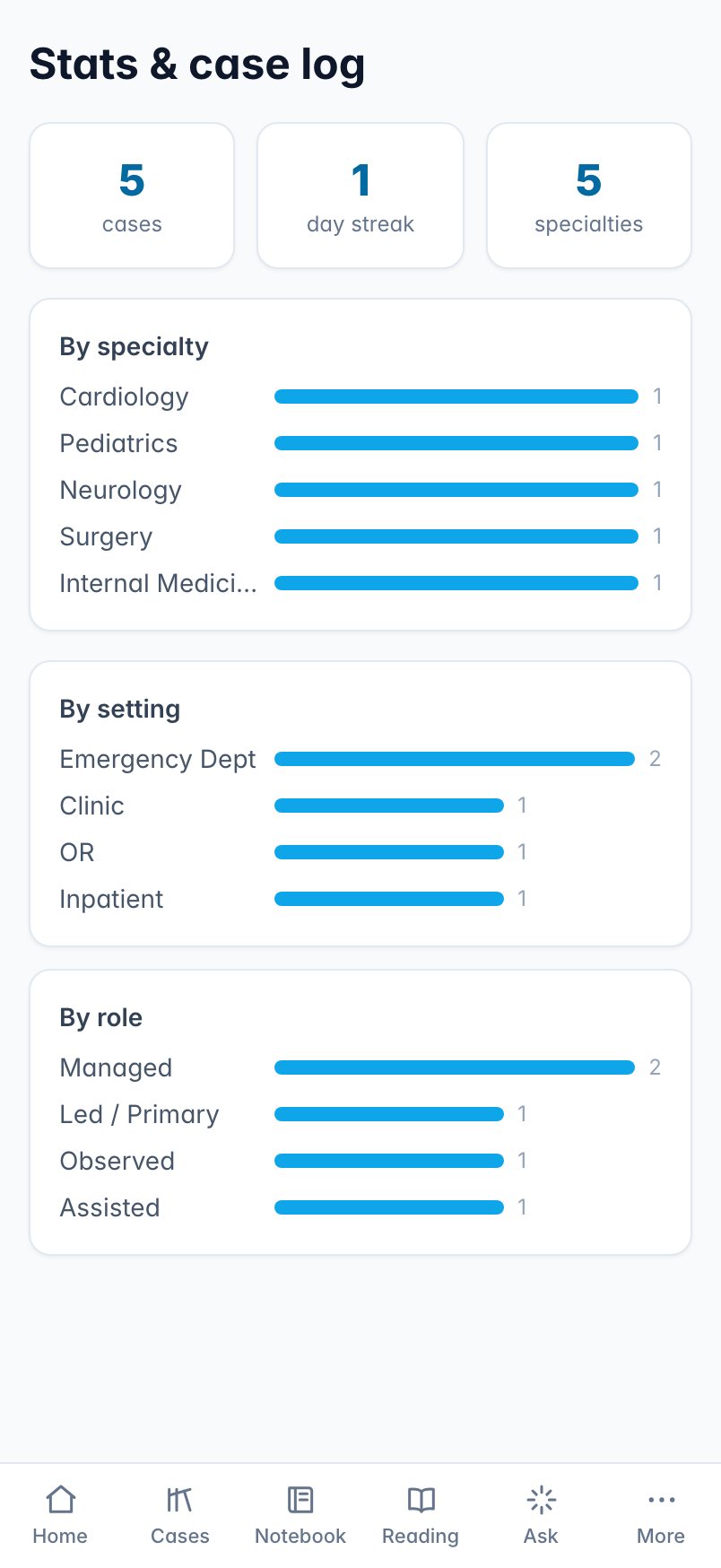Click the Emergency Dept setting bar
The width and height of the screenshot is (721, 1568).
[x=455, y=759]
